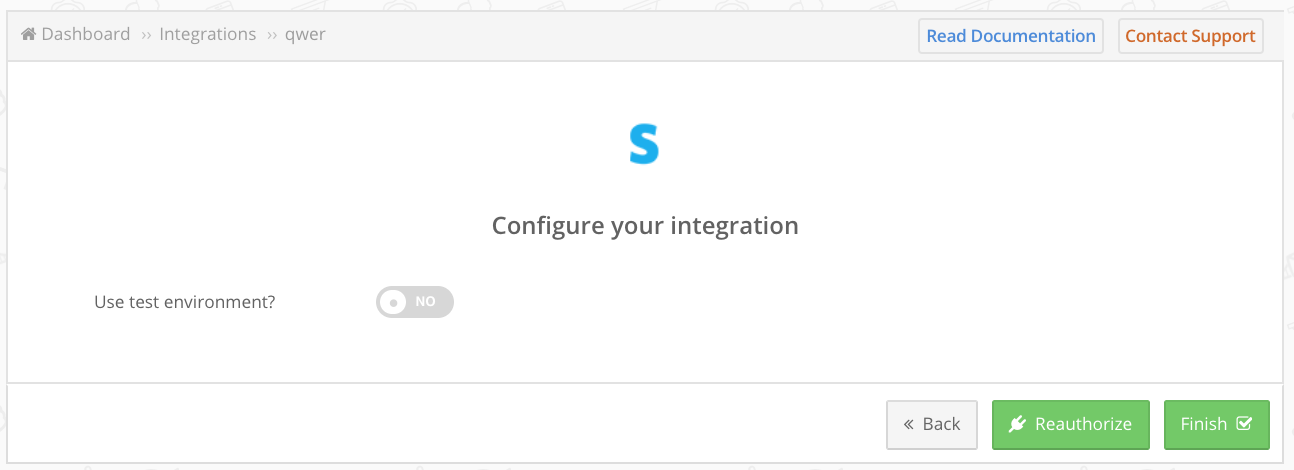The height and width of the screenshot is (470, 1294).
Task: Click the green Reauthorize button
Action: coord(1070,424)
